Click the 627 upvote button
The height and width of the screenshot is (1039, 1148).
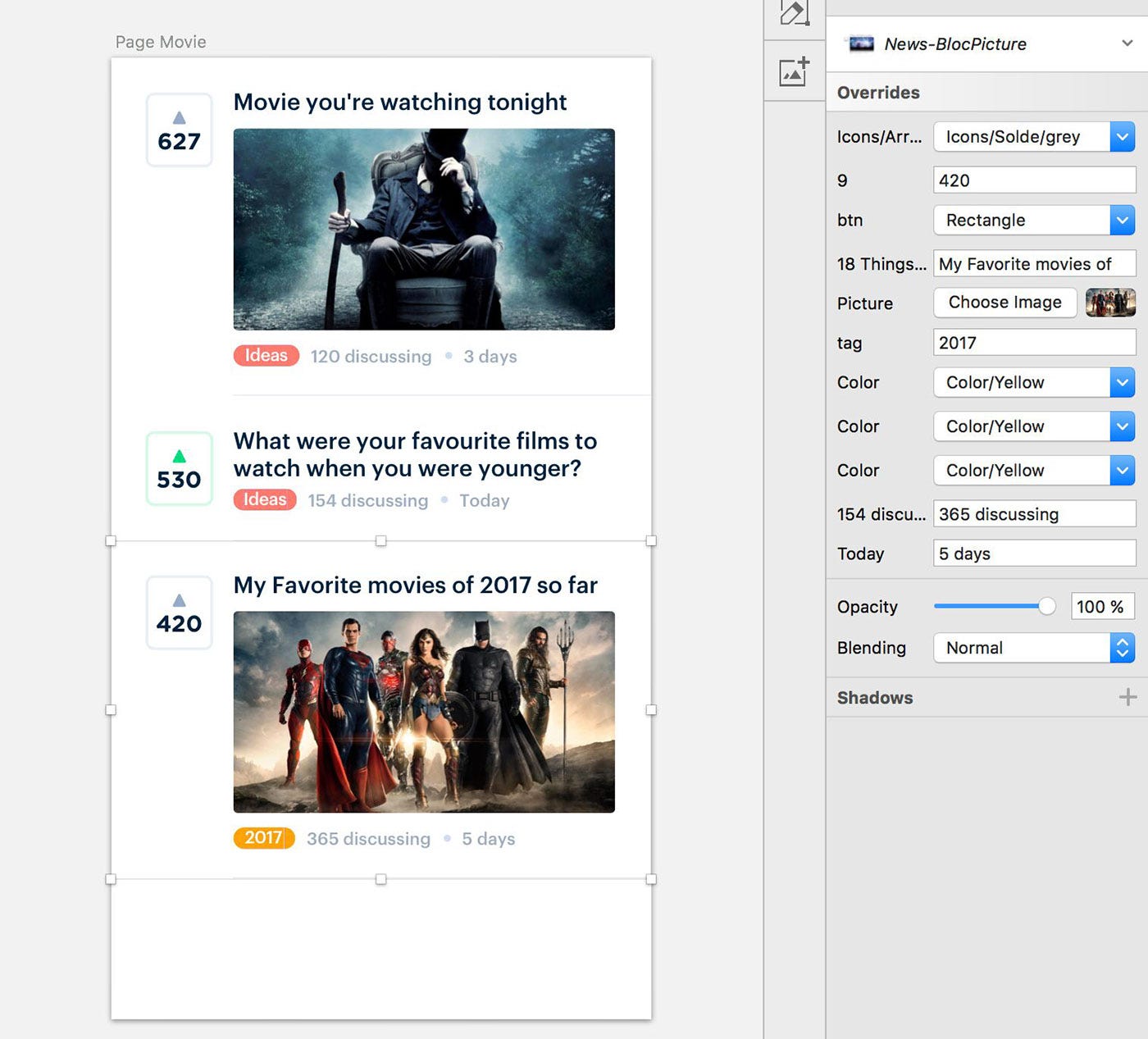(179, 130)
